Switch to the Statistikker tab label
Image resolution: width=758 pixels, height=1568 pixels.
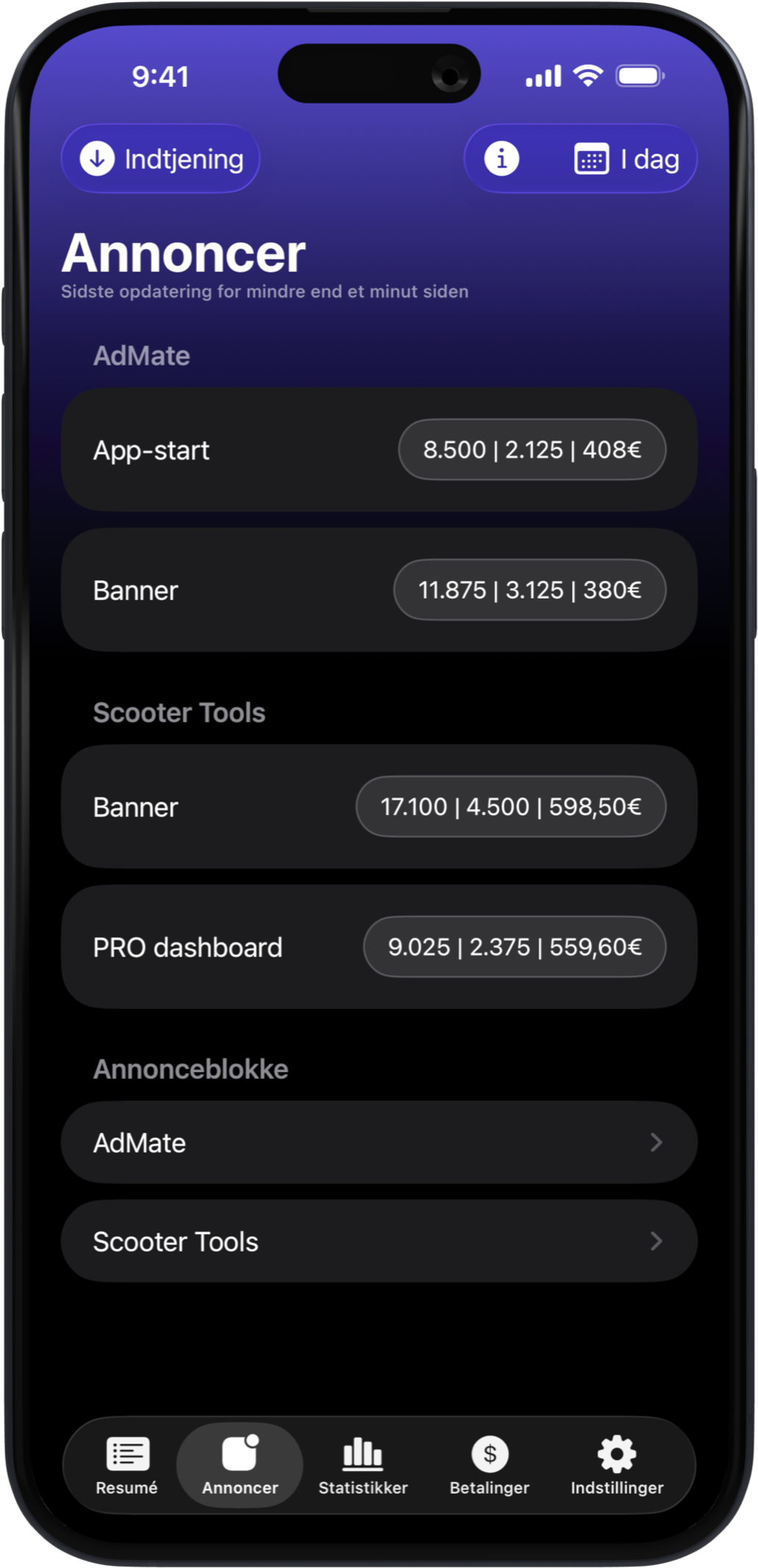click(362, 1488)
